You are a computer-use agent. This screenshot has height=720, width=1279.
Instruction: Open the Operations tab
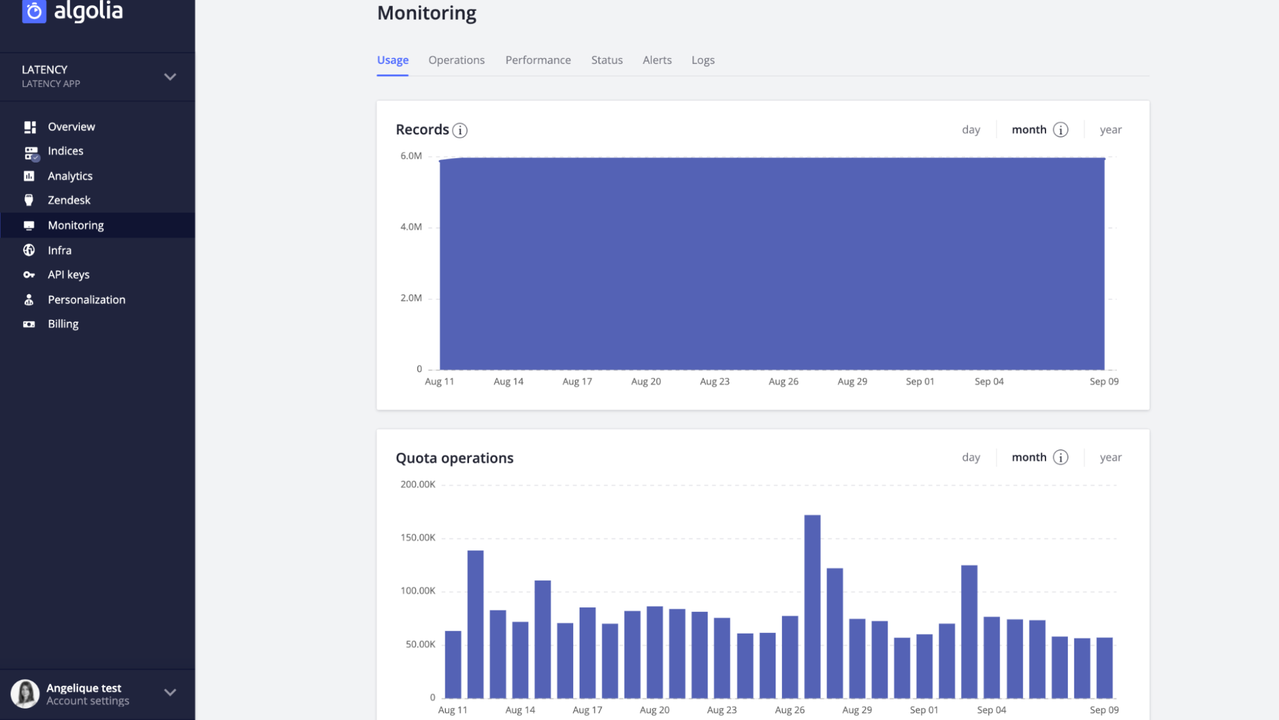[456, 60]
